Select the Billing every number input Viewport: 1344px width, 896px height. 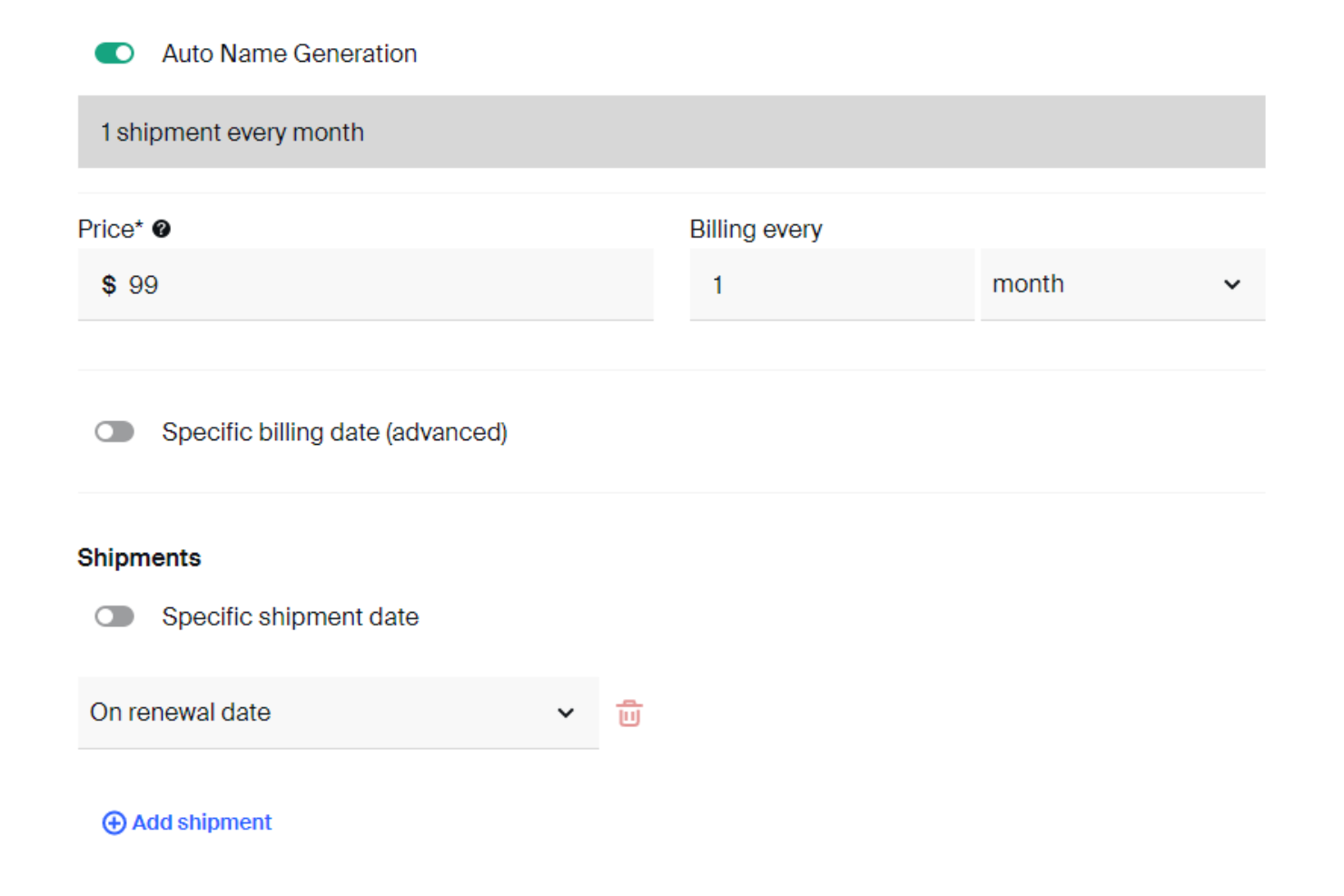tap(831, 285)
